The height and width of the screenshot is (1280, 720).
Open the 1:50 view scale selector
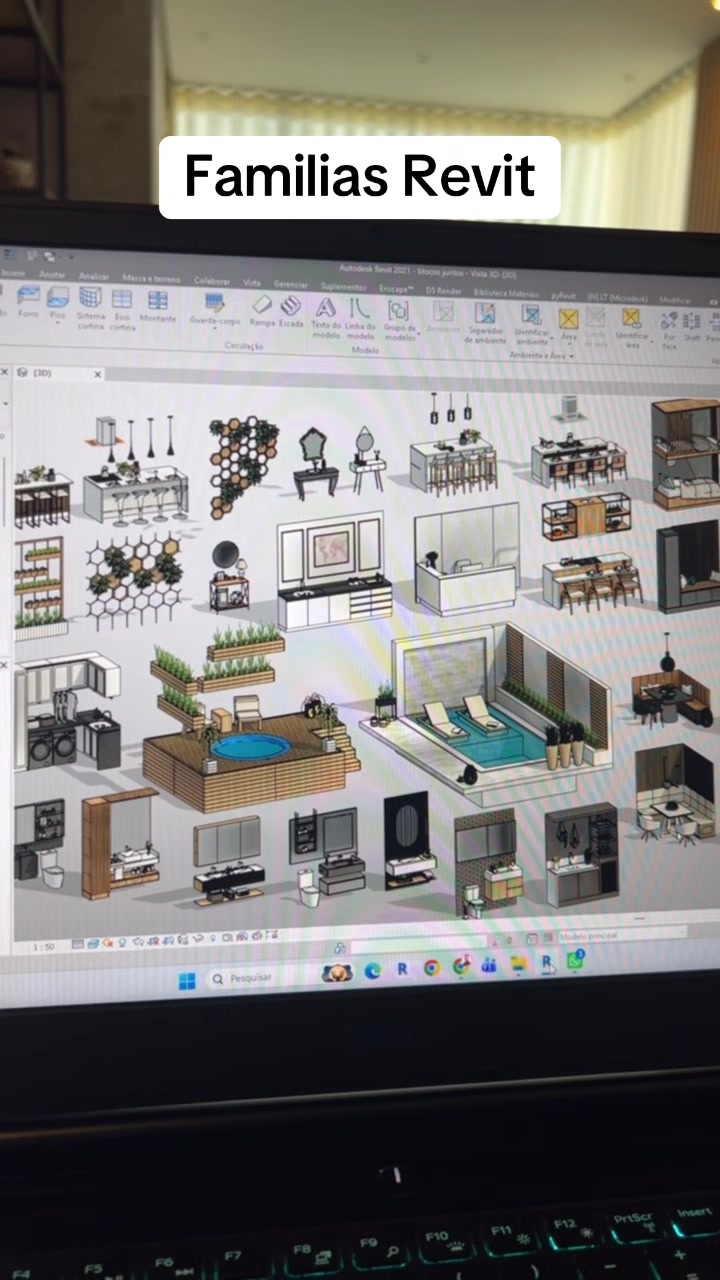(44, 946)
